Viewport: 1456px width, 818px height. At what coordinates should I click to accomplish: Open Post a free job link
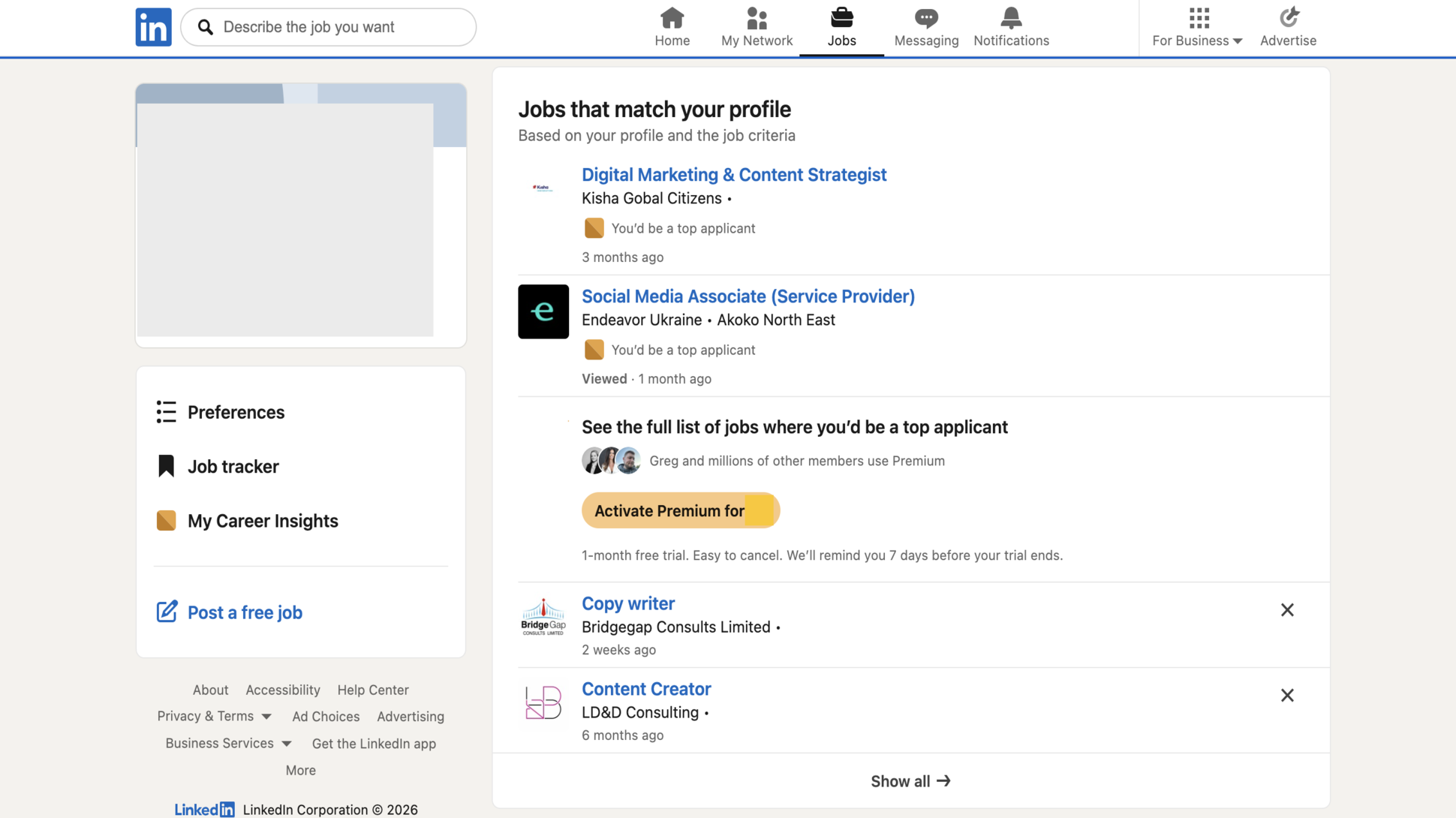point(245,612)
